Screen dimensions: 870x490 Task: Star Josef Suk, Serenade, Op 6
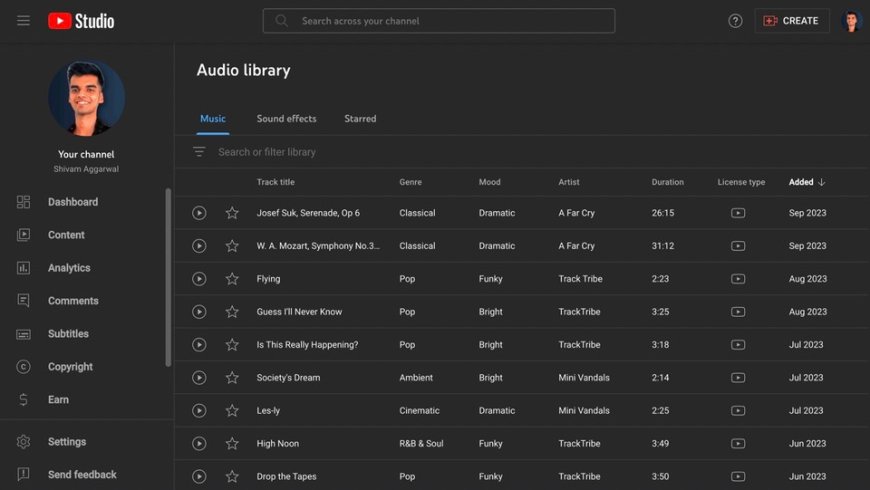pyautogui.click(x=232, y=213)
